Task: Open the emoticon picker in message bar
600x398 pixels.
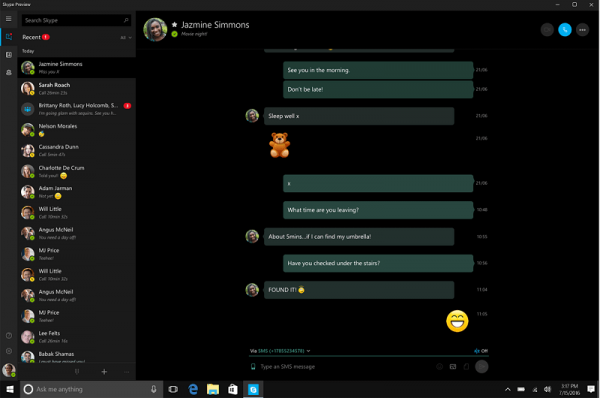Action: pos(439,367)
